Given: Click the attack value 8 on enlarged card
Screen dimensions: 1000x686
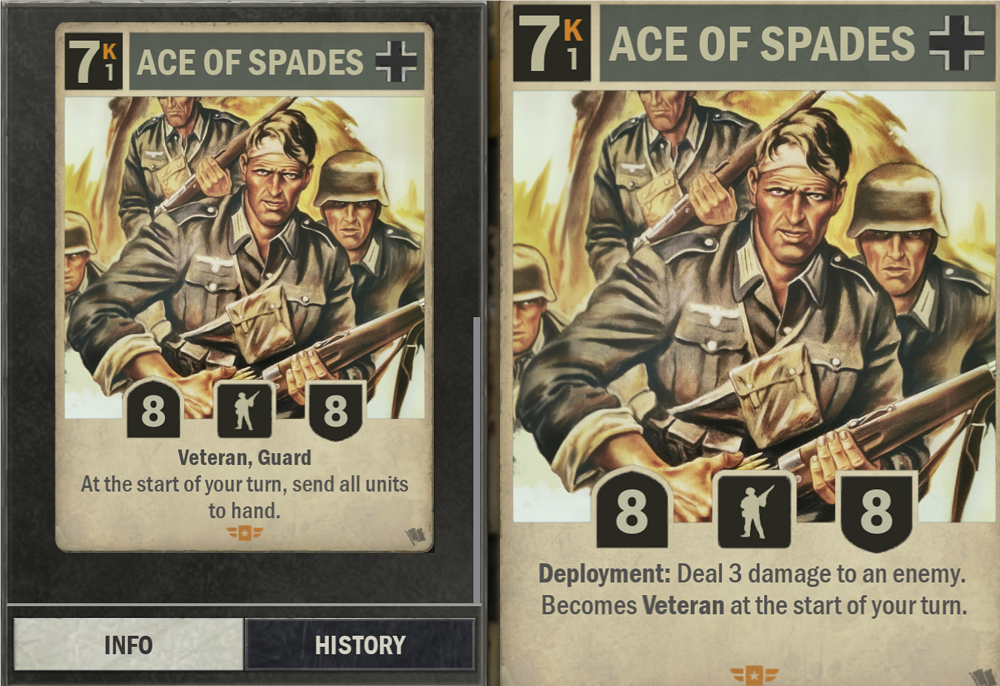Looking at the screenshot, I should (632, 510).
